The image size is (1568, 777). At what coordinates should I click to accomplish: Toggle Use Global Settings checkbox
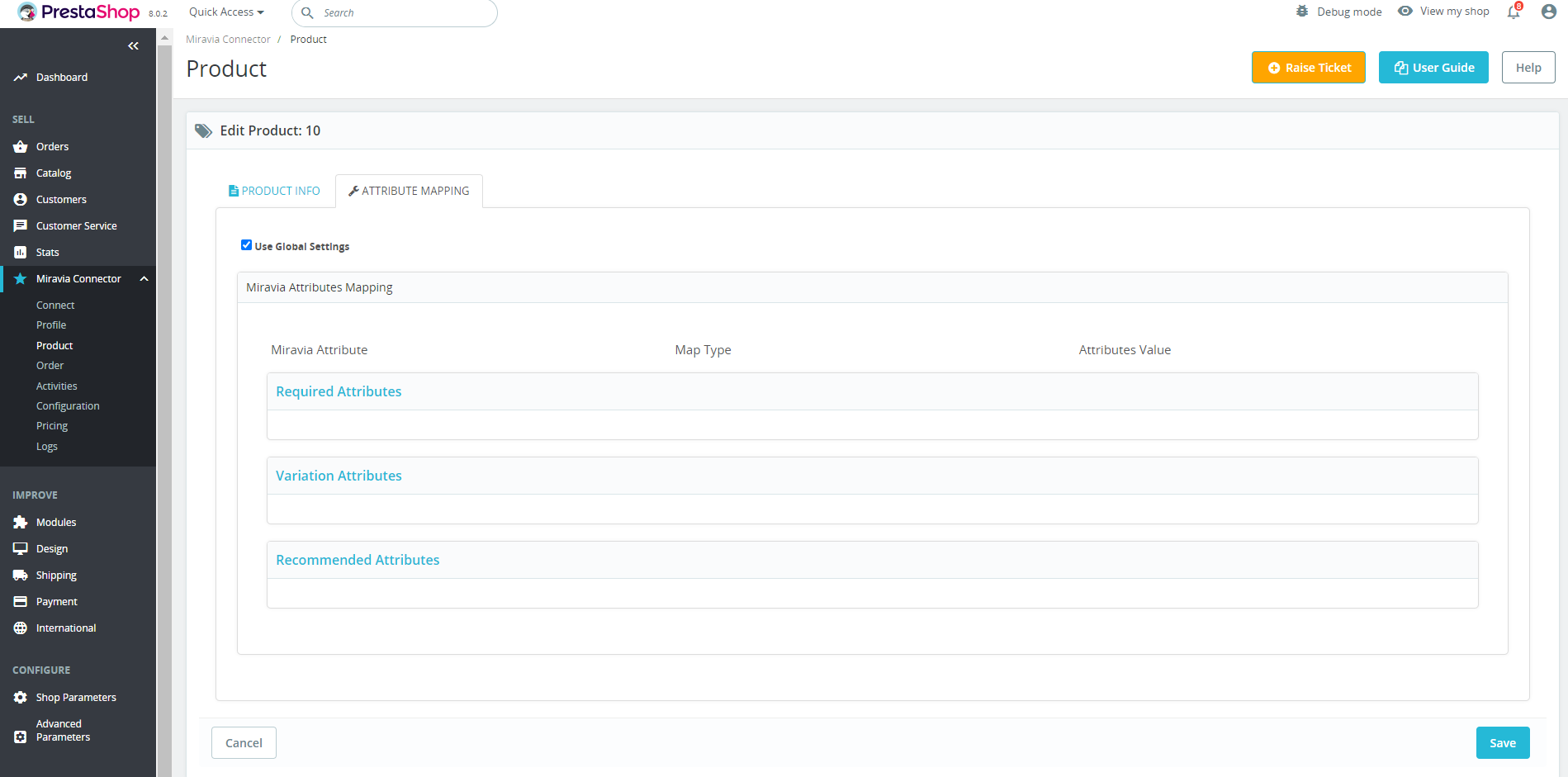pyautogui.click(x=246, y=245)
